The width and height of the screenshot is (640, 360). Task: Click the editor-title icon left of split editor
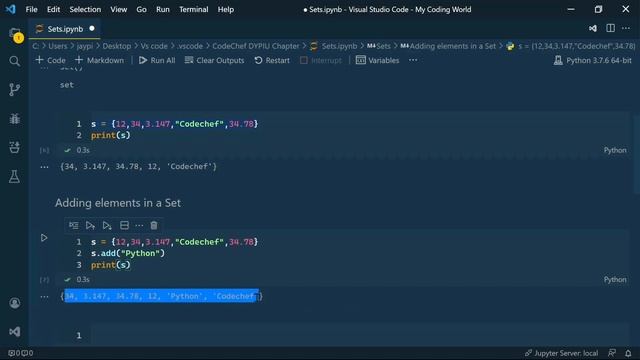[593, 28]
